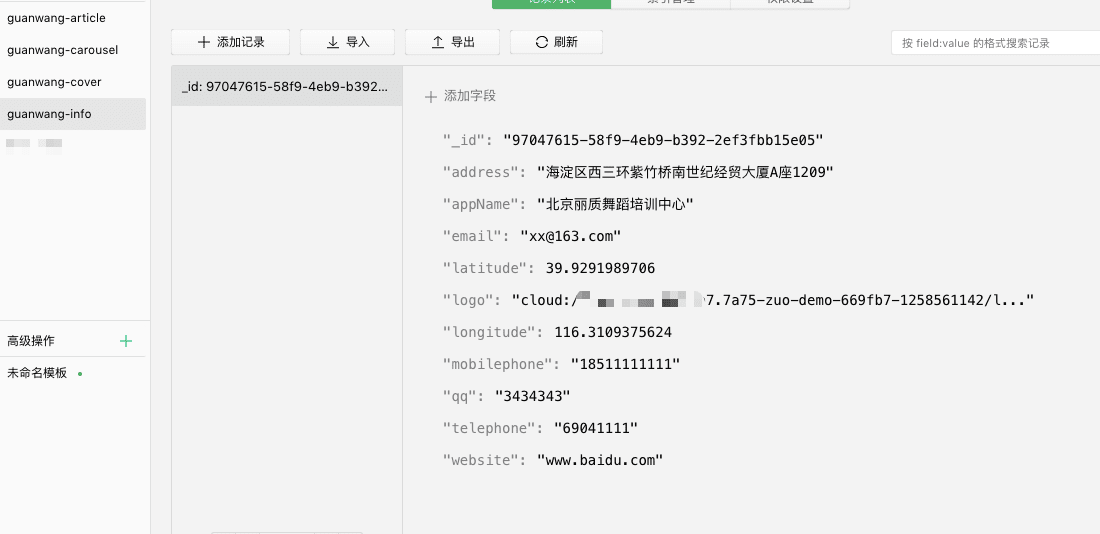The width and height of the screenshot is (1100, 534).
Task: Click the website value www.baidu.com
Action: (600, 460)
